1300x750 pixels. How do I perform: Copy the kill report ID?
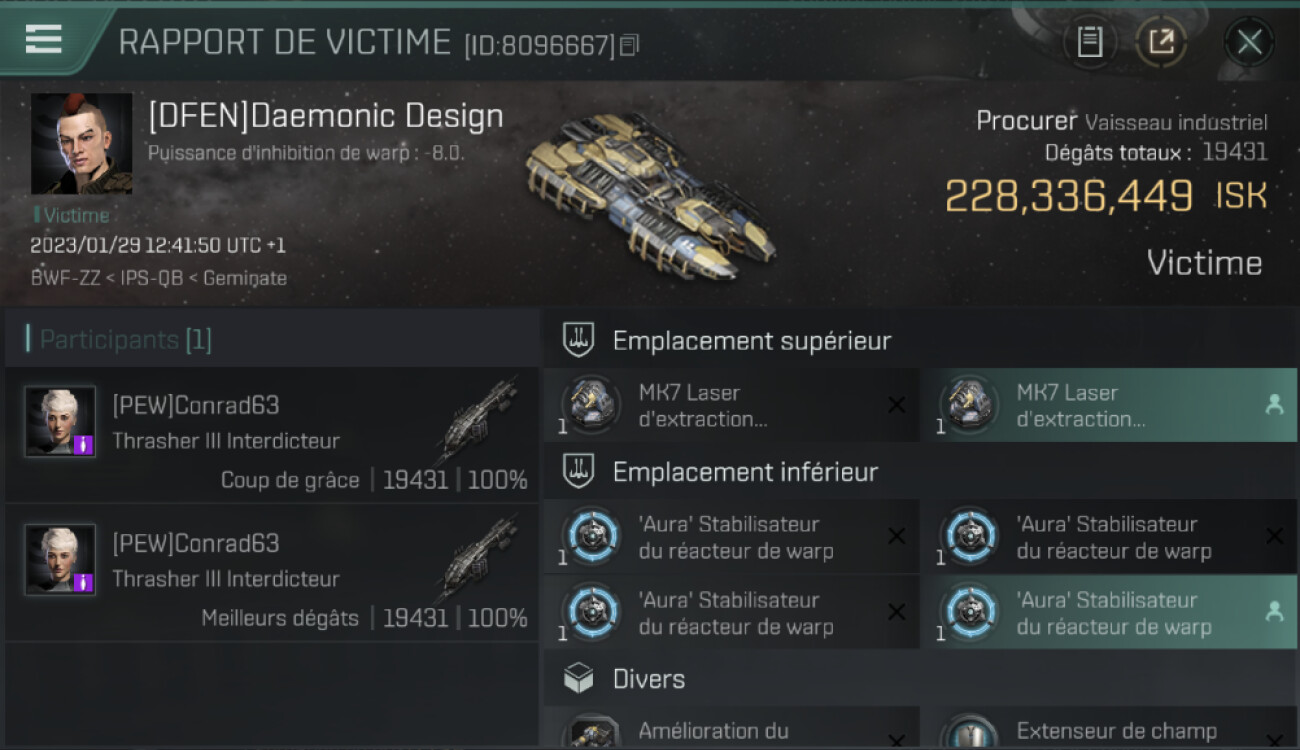pyautogui.click(x=629, y=45)
